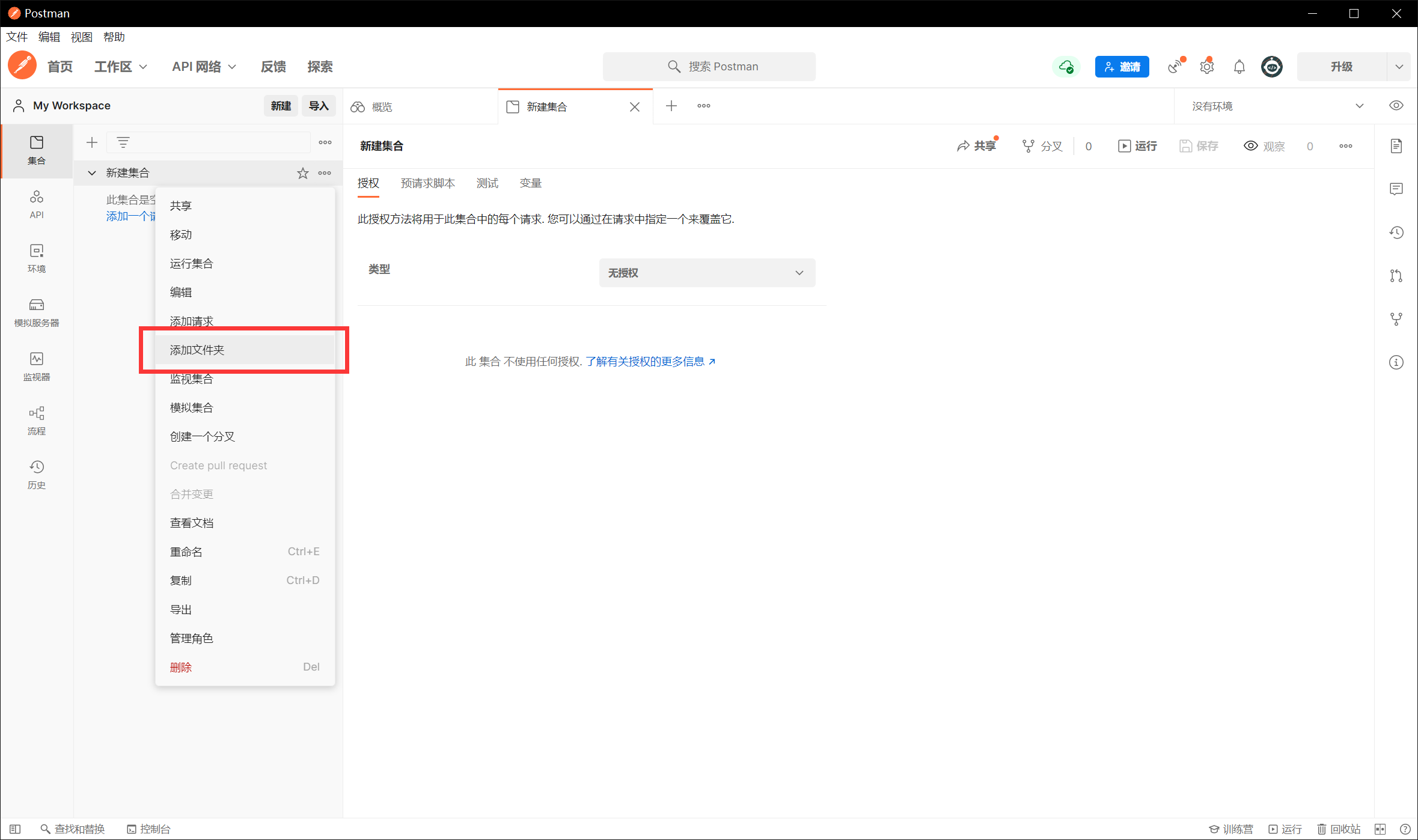Image resolution: width=1418 pixels, height=840 pixels.
Task: Open the Mock Servers (模拟服务器) sidebar panel
Action: [36, 312]
